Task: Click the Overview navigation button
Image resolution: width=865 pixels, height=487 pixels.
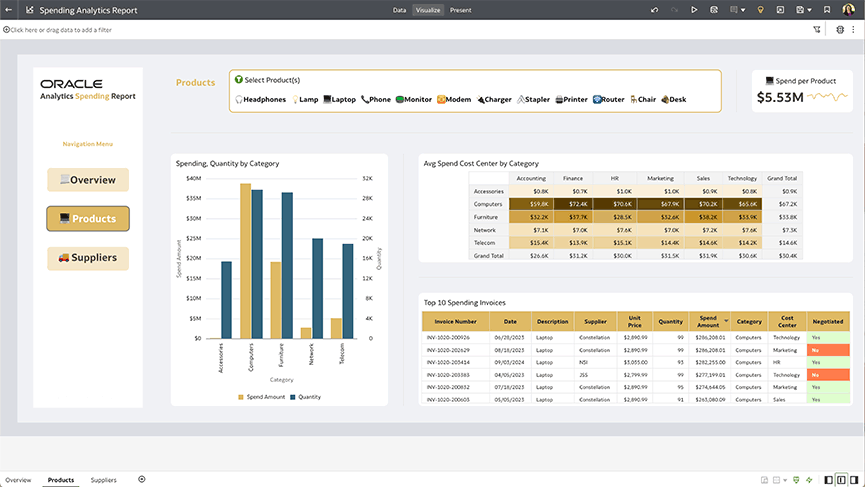Action: click(88, 180)
